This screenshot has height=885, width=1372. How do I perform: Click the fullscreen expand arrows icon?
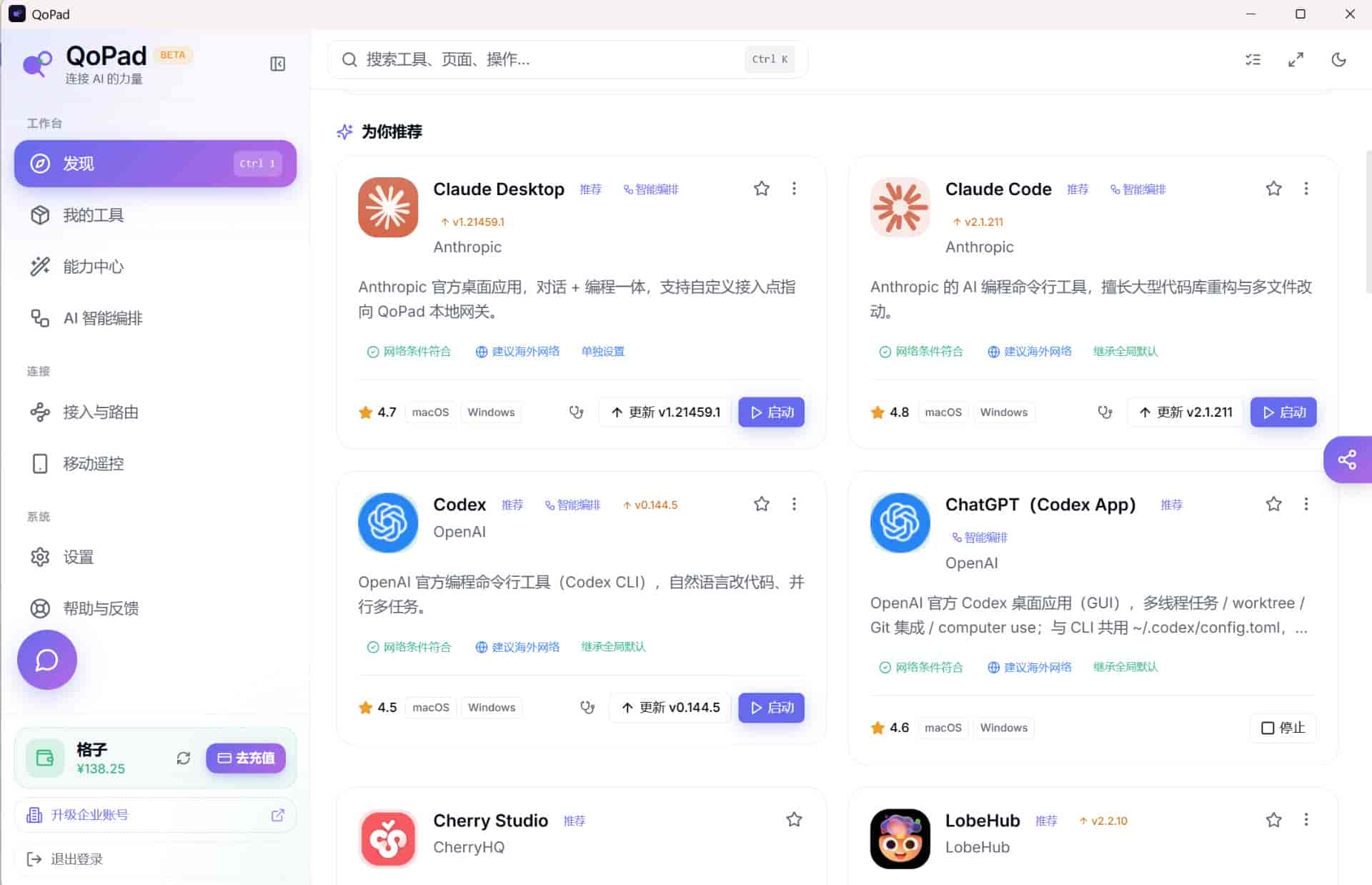click(x=1296, y=59)
